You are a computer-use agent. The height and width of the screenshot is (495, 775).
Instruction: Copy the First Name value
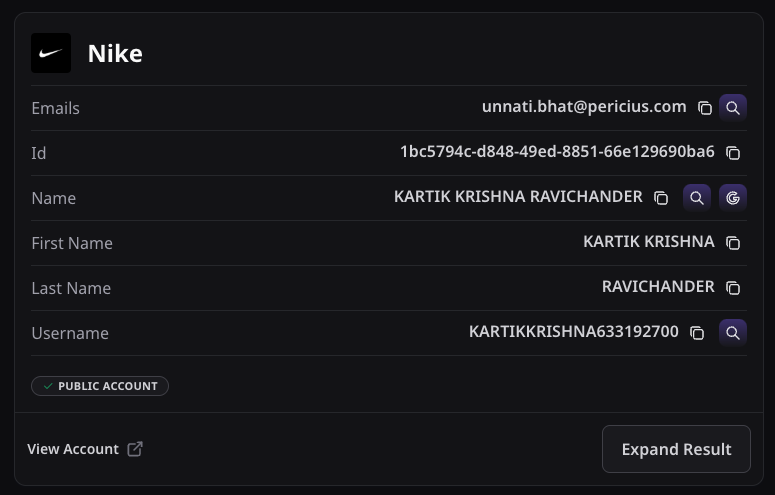click(x=733, y=243)
